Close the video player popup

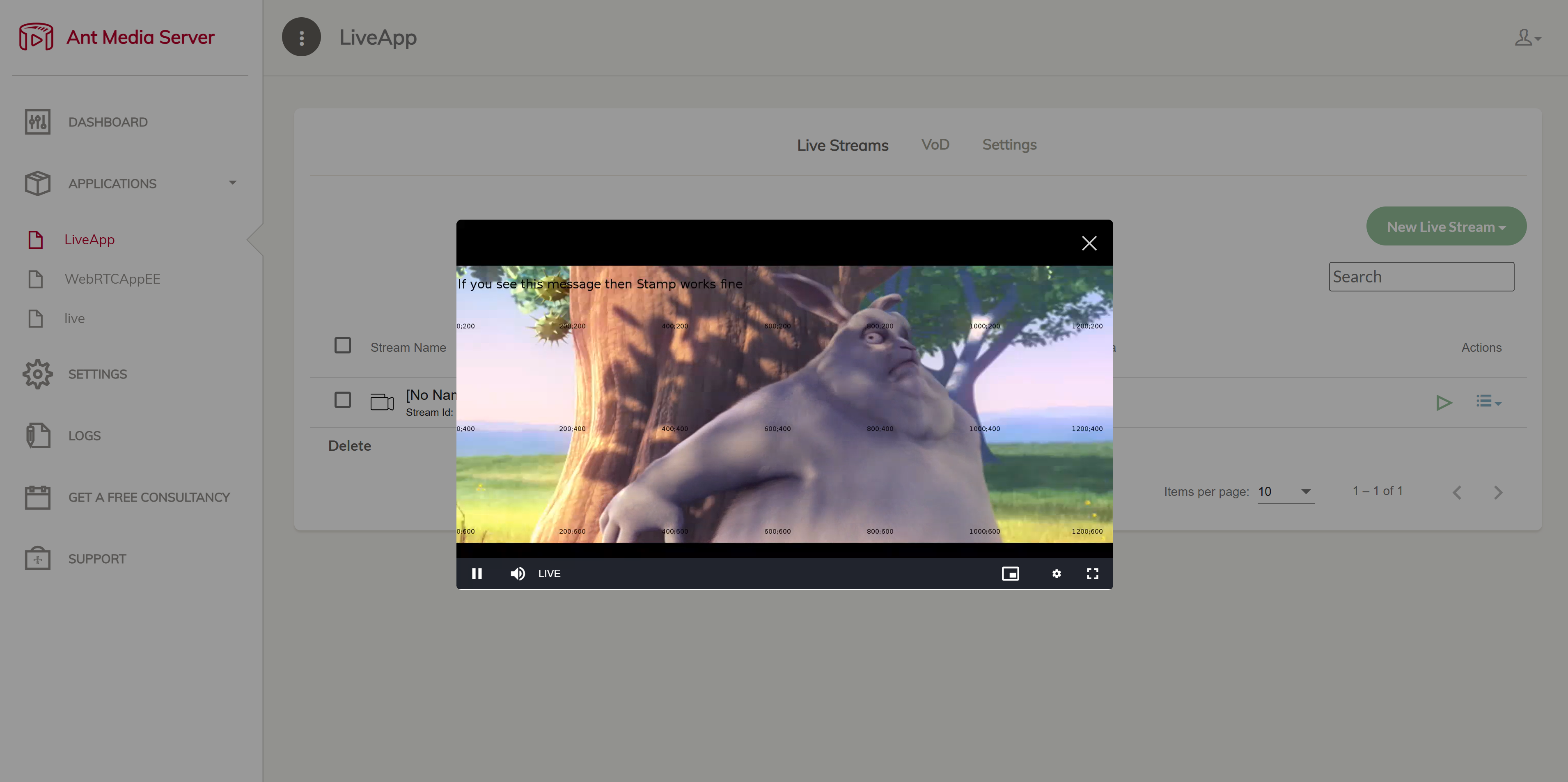point(1089,243)
